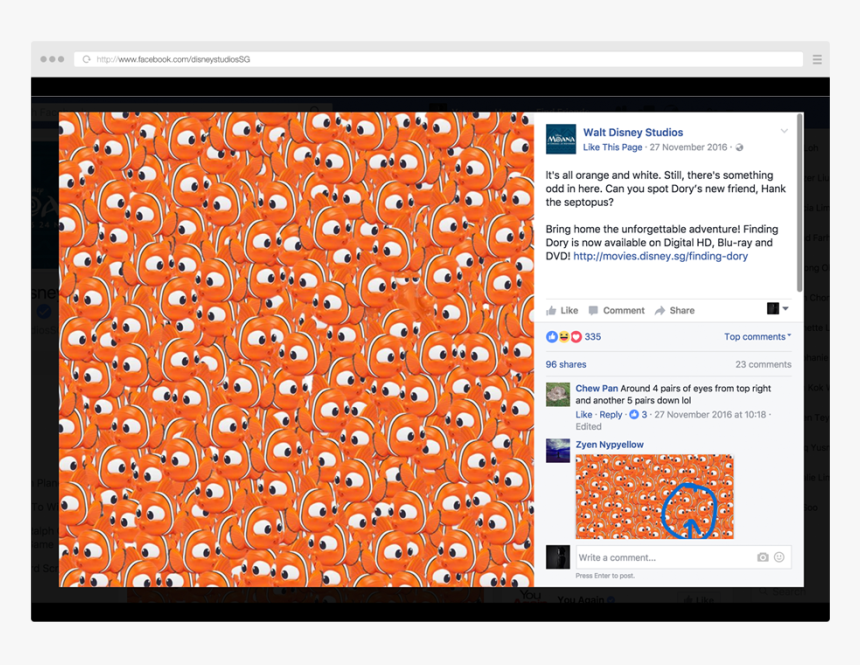The image size is (860, 665).
Task: View 3 likes on Chew Pan's comment
Action: tap(638, 415)
